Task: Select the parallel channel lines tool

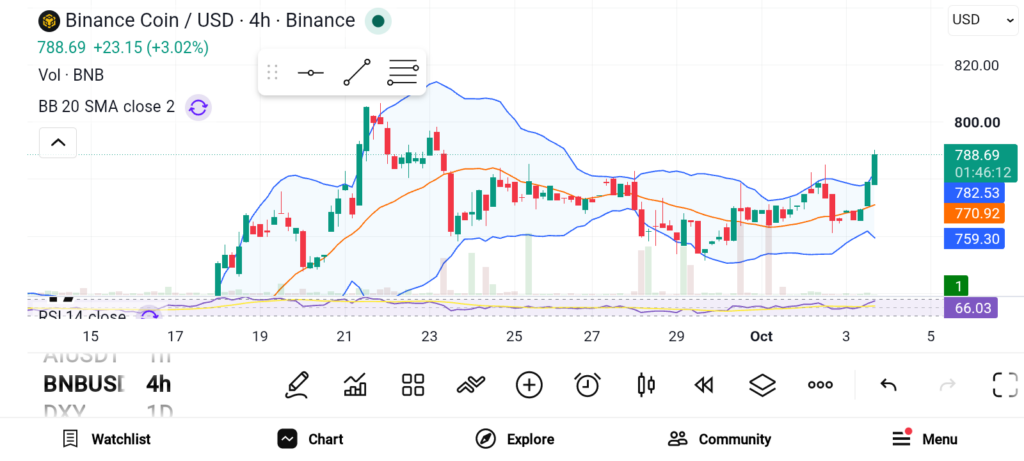Action: click(x=402, y=72)
